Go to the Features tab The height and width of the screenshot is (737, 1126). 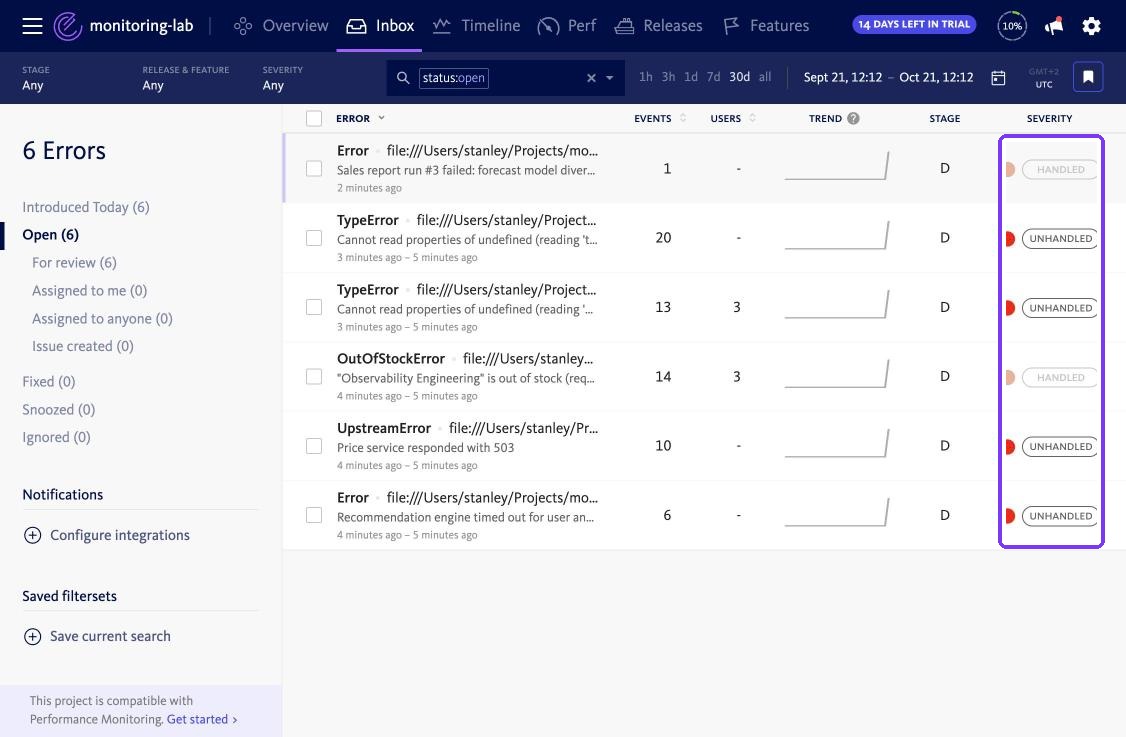pos(766,26)
